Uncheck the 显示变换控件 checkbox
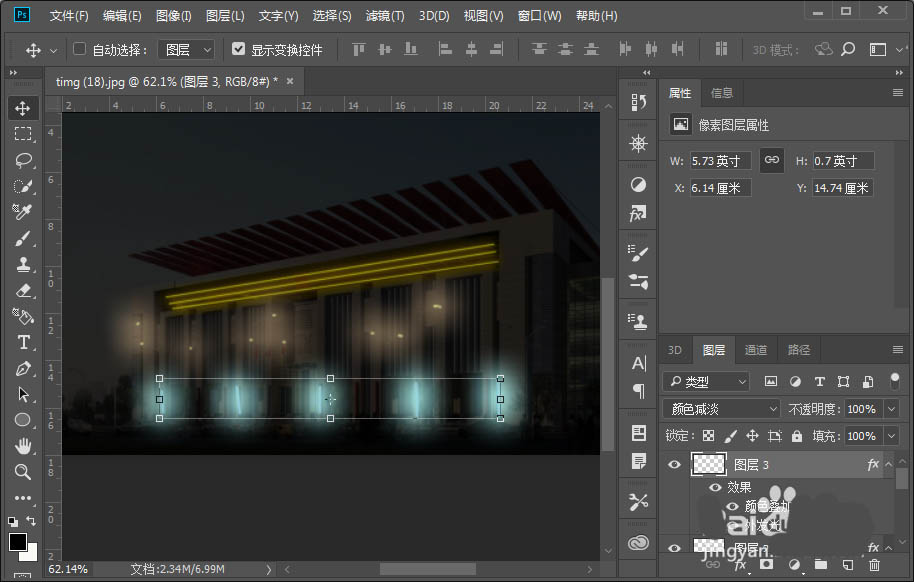 (x=238, y=49)
